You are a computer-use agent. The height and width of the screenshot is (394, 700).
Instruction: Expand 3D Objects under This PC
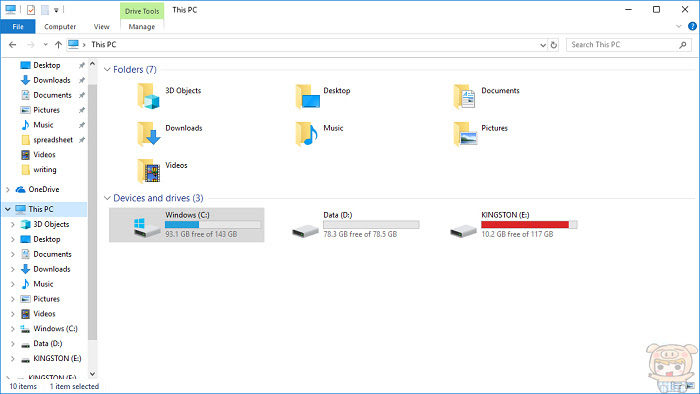click(x=12, y=224)
